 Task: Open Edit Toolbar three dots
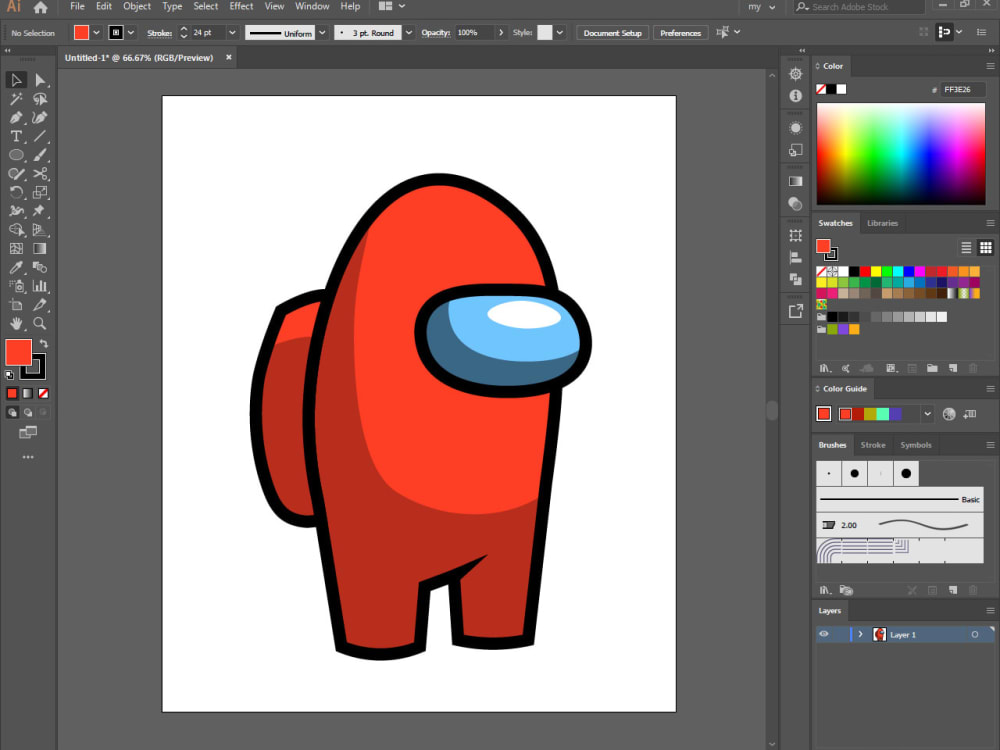(x=28, y=457)
